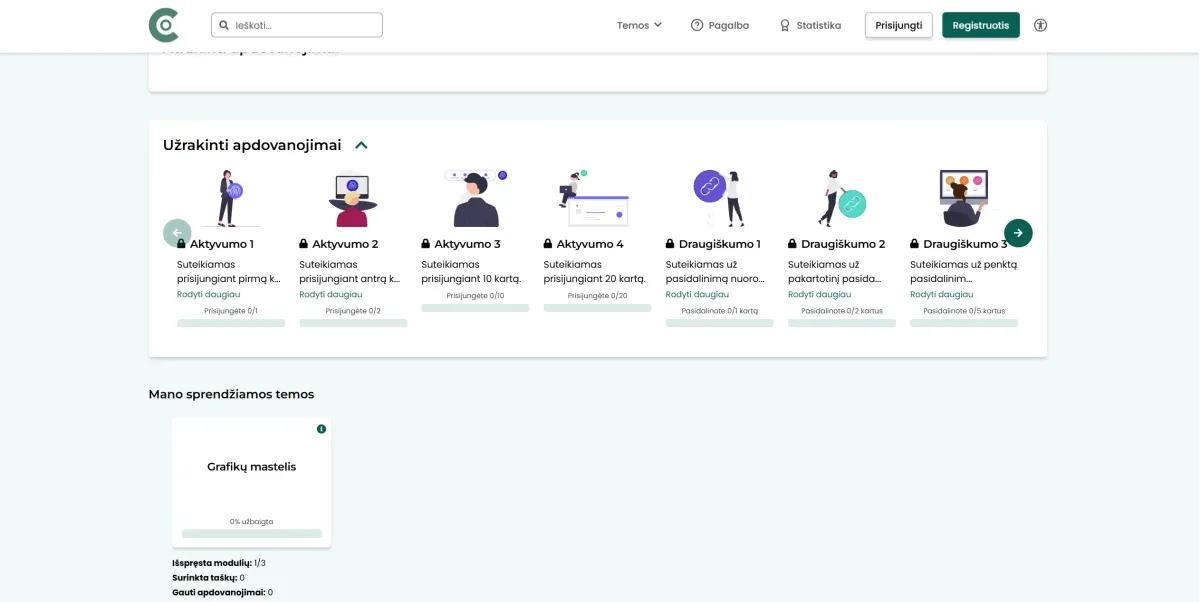The width and height of the screenshot is (1200, 602).
Task: Expand Rodyti daugiau under Aktyvumo 1
Action: pyautogui.click(x=208, y=295)
